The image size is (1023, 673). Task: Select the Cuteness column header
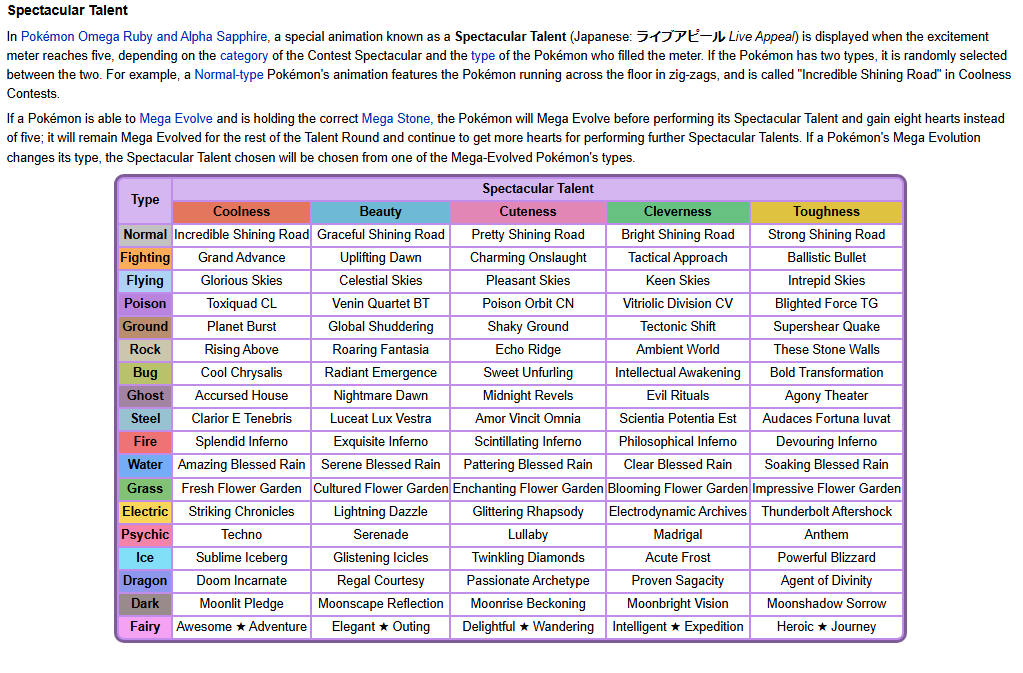click(528, 212)
